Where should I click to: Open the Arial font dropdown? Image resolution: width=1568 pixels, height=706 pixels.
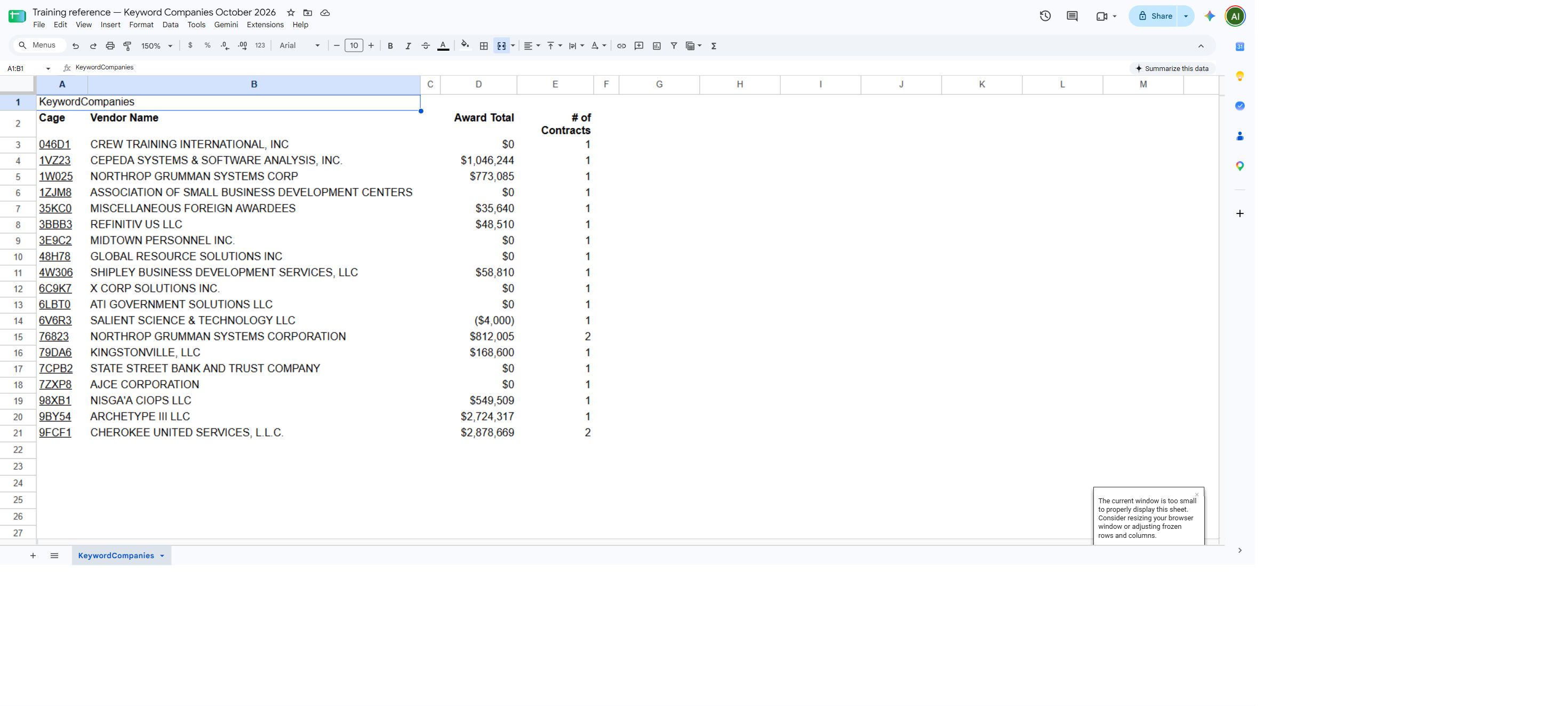(x=300, y=46)
